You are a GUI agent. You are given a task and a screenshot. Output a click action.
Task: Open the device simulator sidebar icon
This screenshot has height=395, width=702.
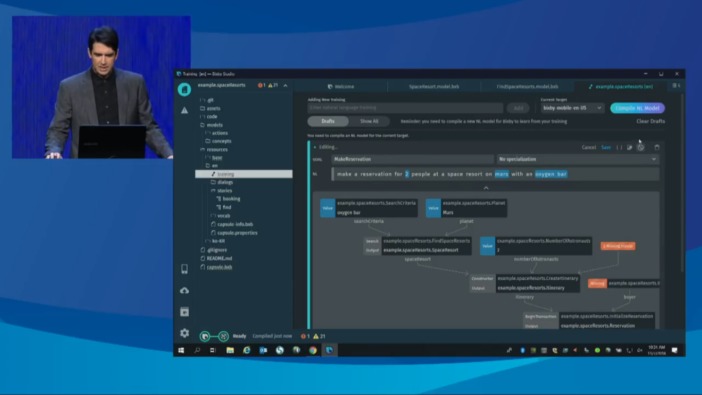[184, 269]
